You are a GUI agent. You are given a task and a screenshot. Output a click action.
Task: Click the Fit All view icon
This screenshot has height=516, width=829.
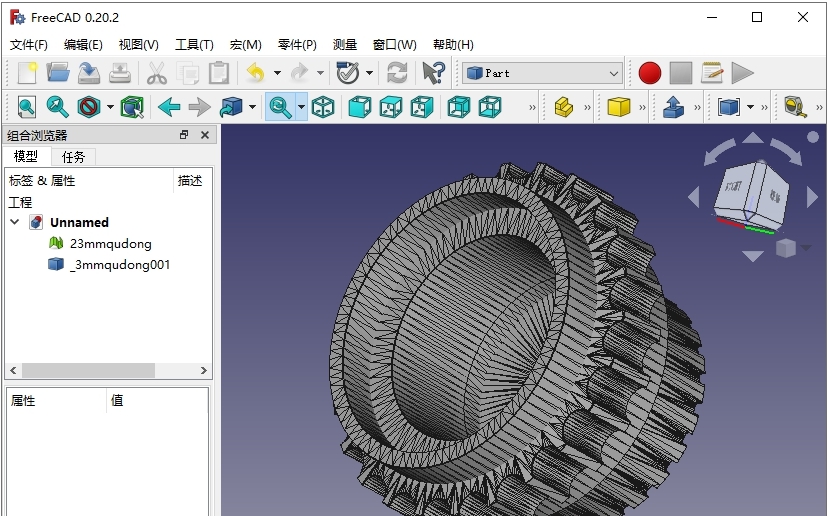point(26,107)
